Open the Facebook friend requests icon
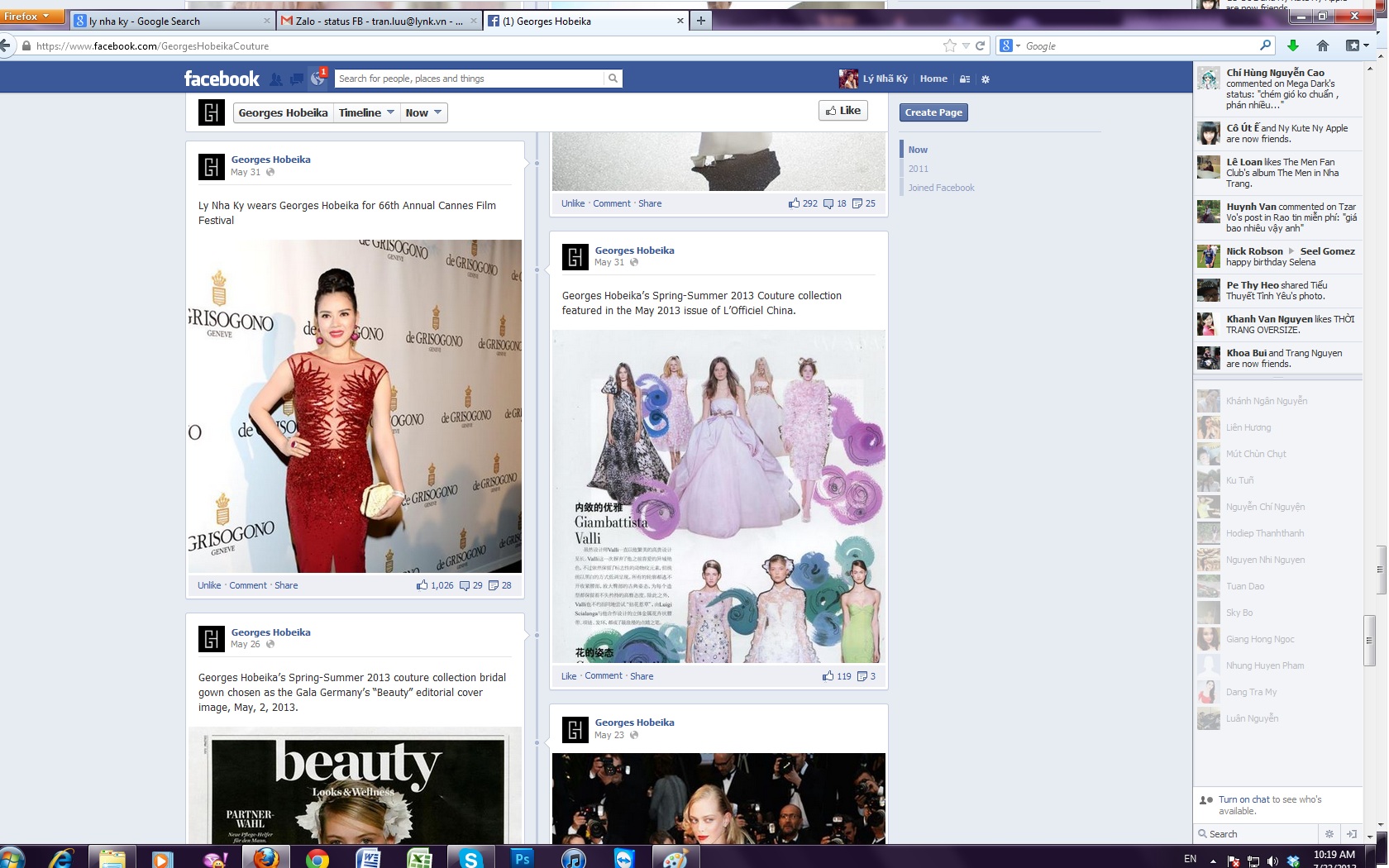1389x868 pixels. [x=276, y=79]
